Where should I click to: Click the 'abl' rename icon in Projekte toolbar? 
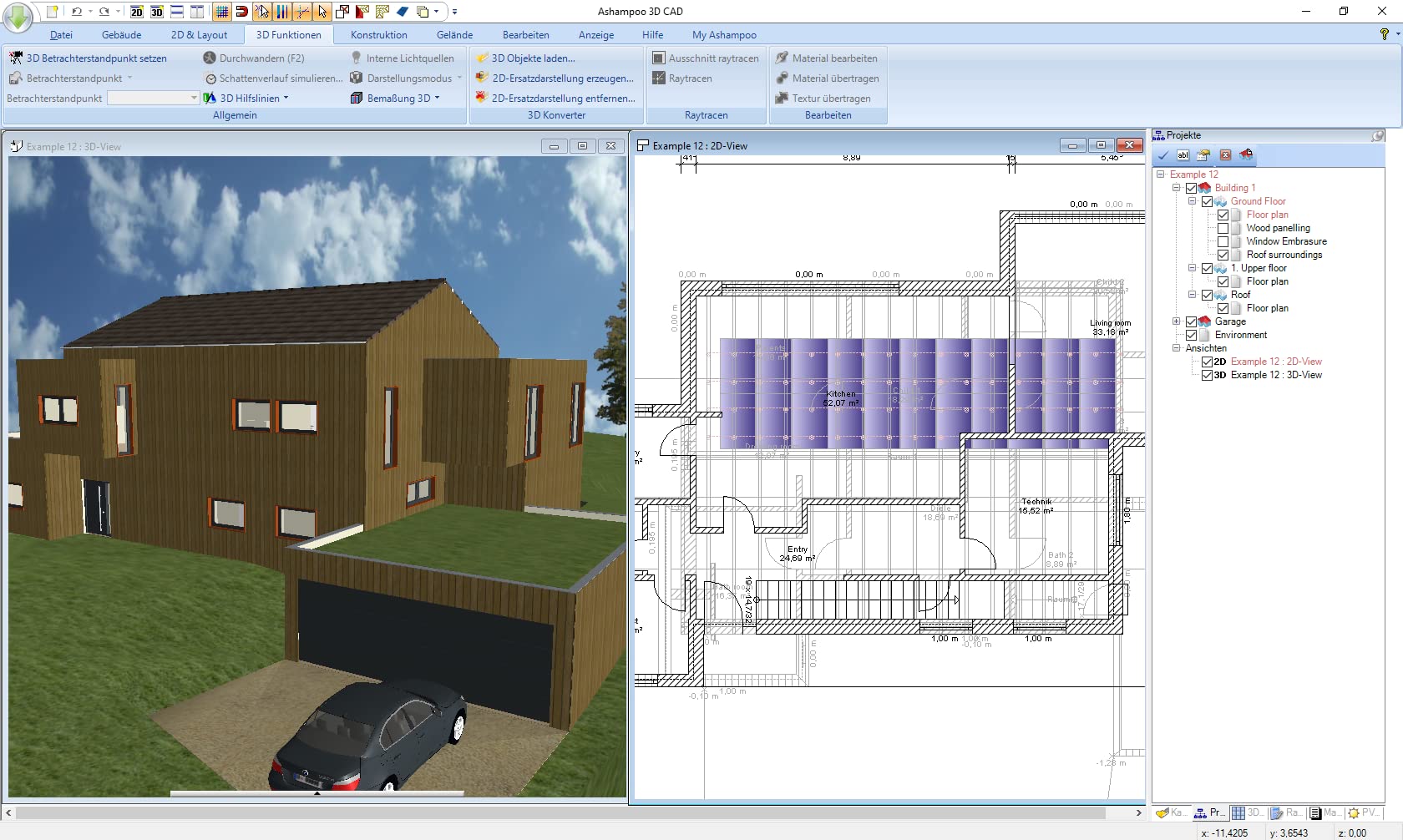click(x=1183, y=155)
